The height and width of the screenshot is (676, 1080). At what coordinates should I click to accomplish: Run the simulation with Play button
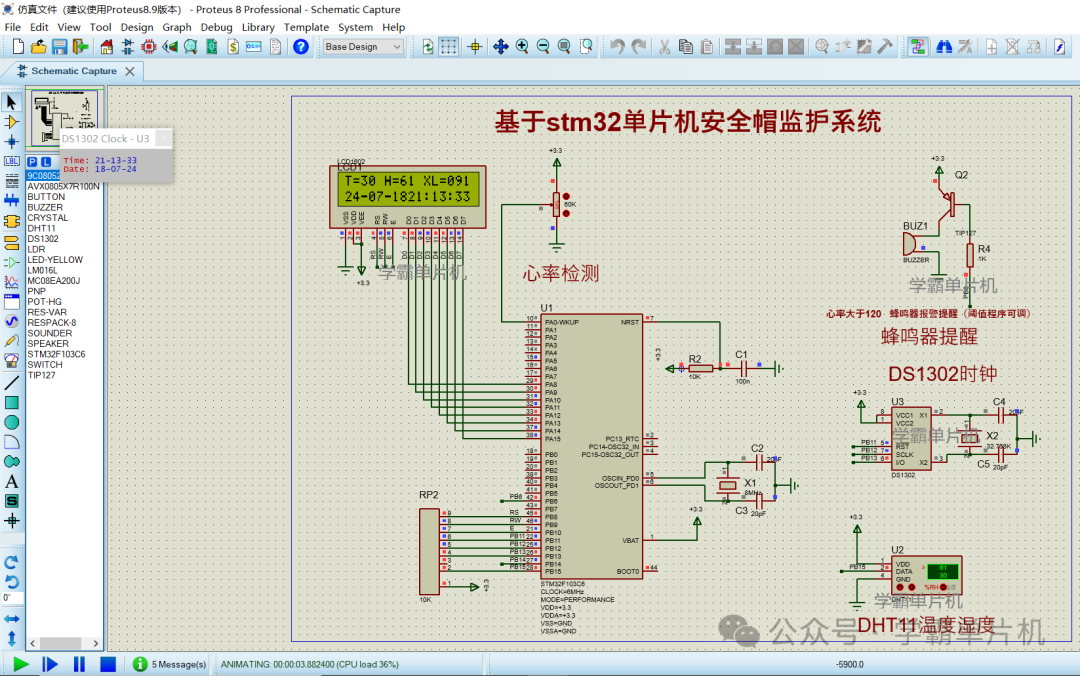21,664
